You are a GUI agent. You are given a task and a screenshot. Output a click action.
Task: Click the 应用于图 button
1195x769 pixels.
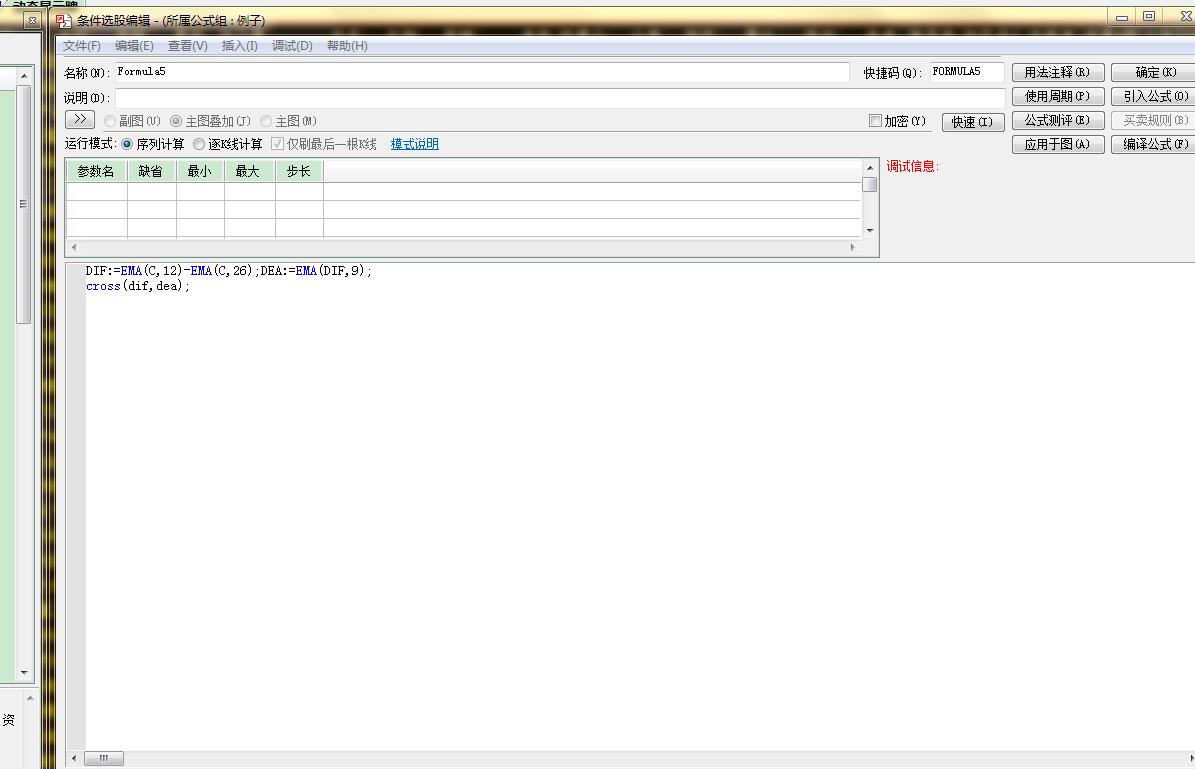pos(1058,144)
